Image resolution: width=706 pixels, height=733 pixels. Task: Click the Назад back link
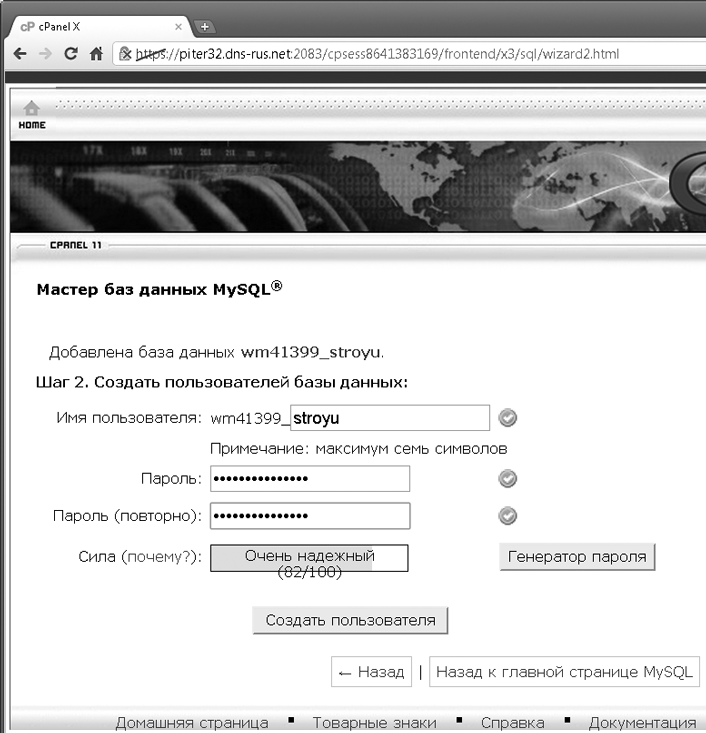tap(371, 672)
